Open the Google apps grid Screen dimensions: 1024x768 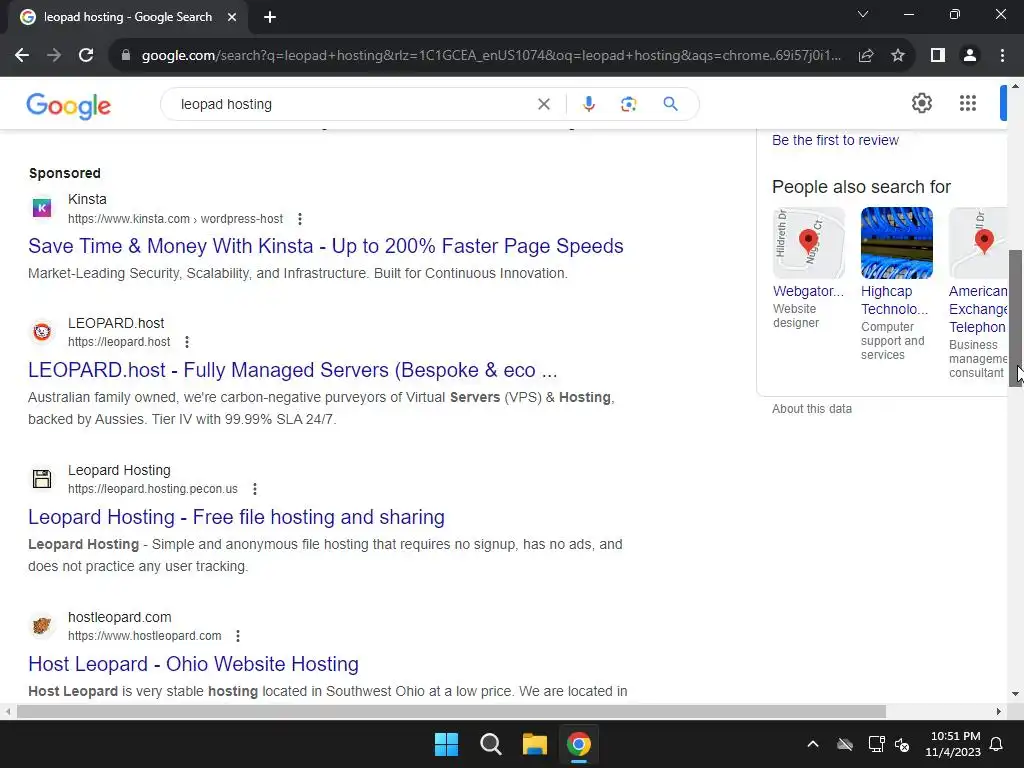click(x=968, y=103)
